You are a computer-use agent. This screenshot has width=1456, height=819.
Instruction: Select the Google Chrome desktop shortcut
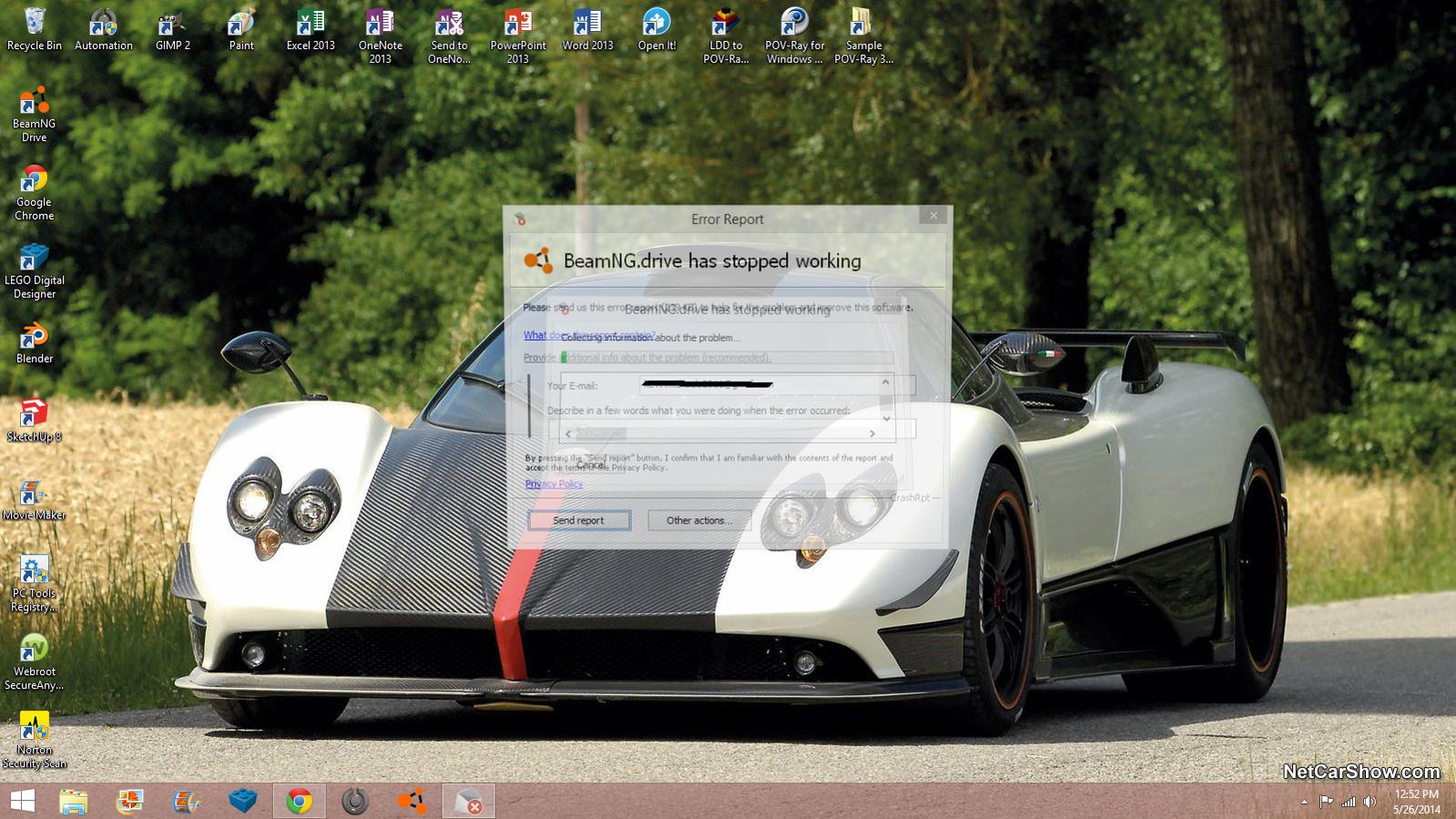[x=34, y=193]
